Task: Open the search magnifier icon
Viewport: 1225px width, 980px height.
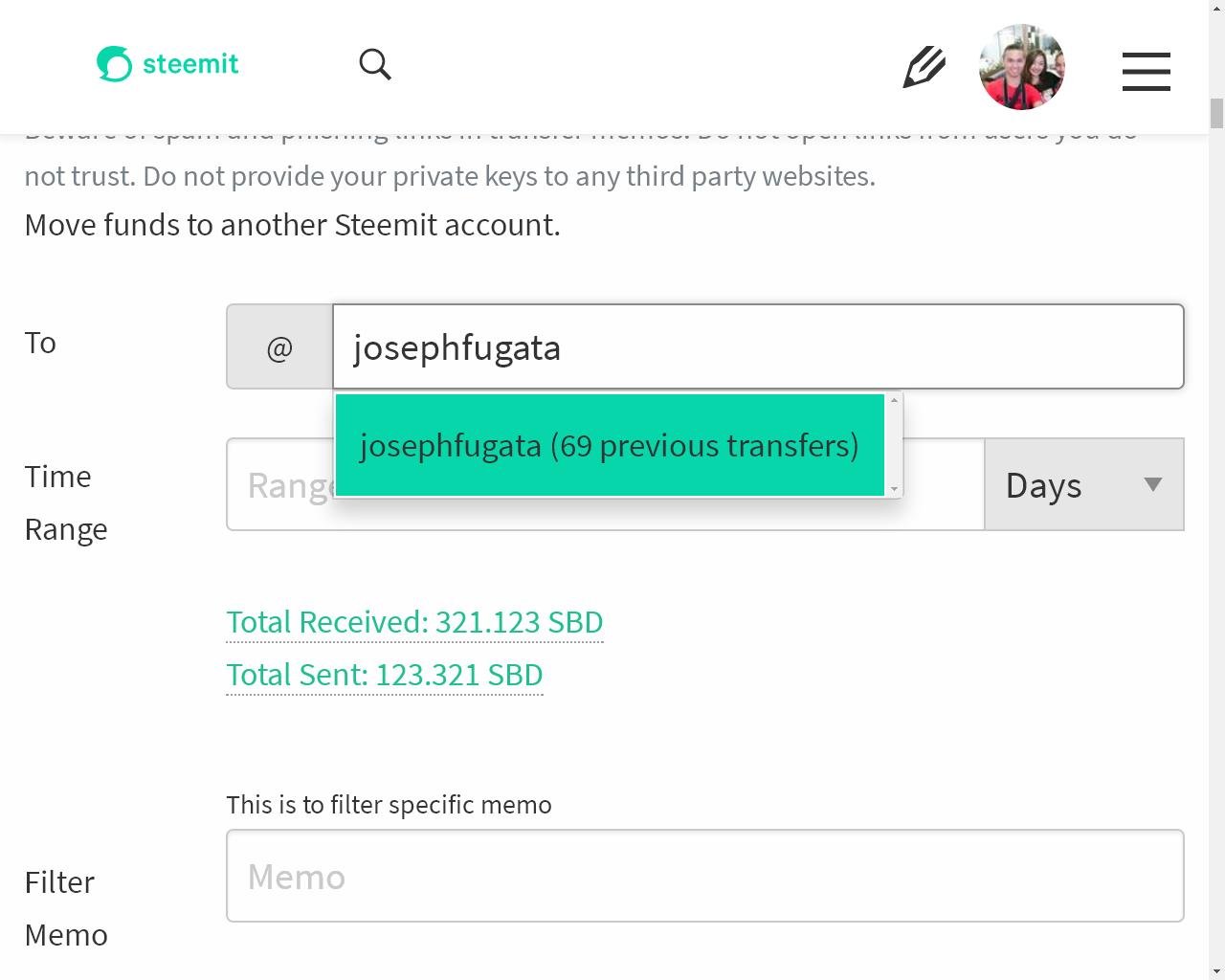Action: pos(375,65)
